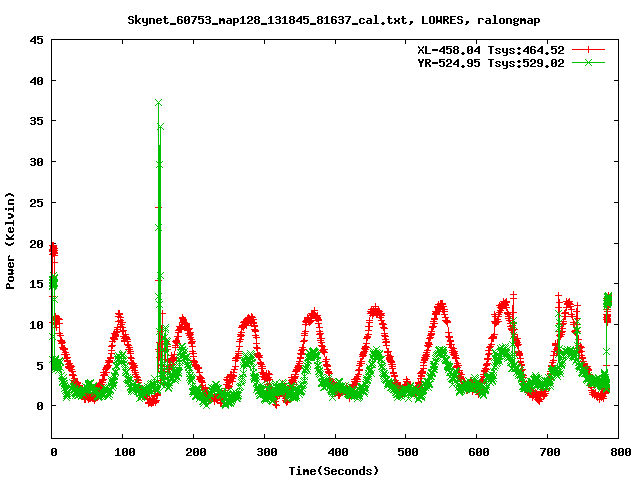Viewport: 640px width, 480px height.
Task: Click the plot title 'Skynet_60753_map128_131845_81637_cal.txt, LOWRES, ralongmap'
Action: pyautogui.click(x=333, y=20)
